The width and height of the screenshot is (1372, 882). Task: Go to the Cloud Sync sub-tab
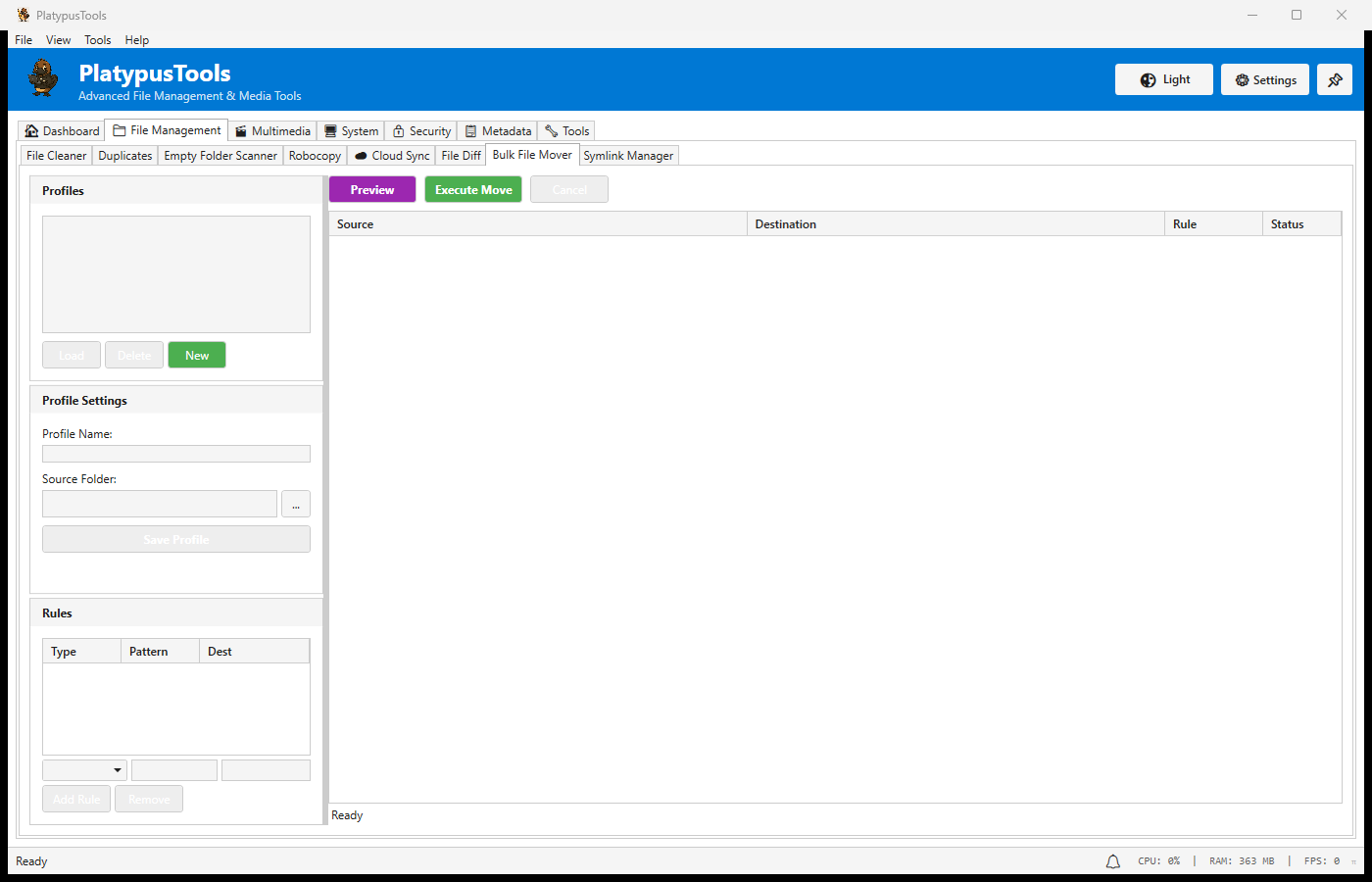pos(392,156)
